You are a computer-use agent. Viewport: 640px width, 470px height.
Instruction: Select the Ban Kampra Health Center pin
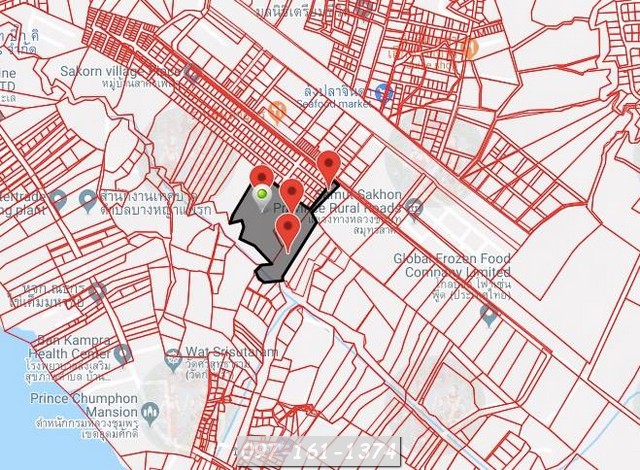pos(122,354)
